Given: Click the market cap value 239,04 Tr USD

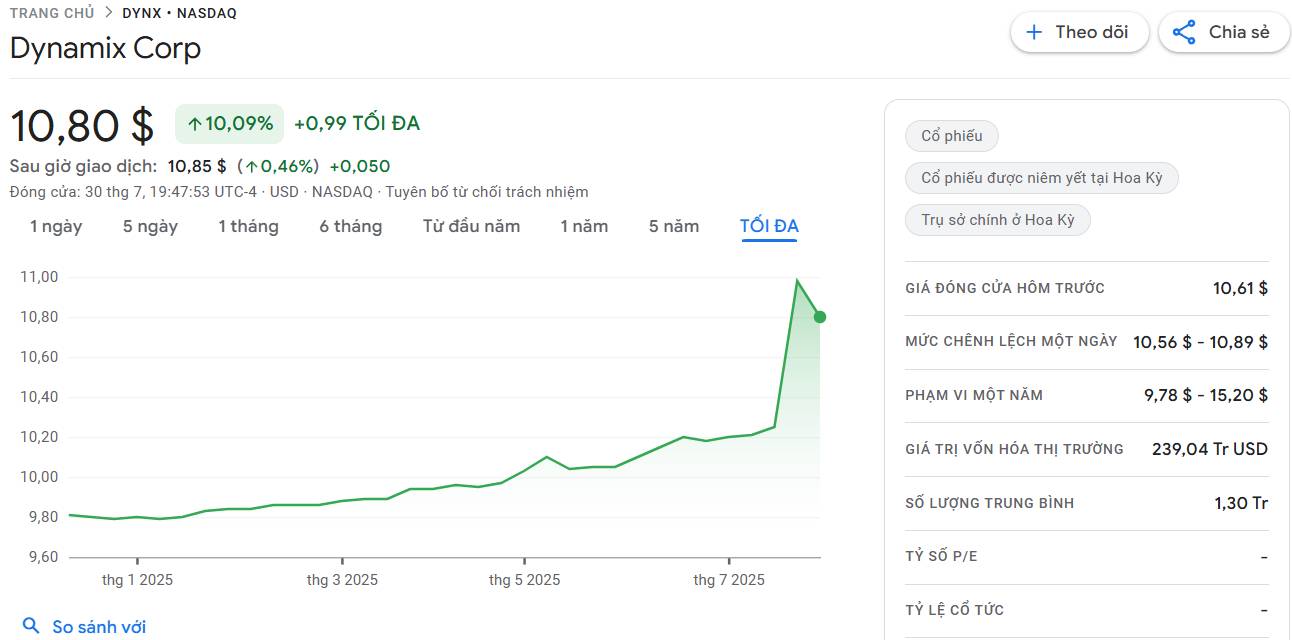Looking at the screenshot, I should pos(1210,449).
